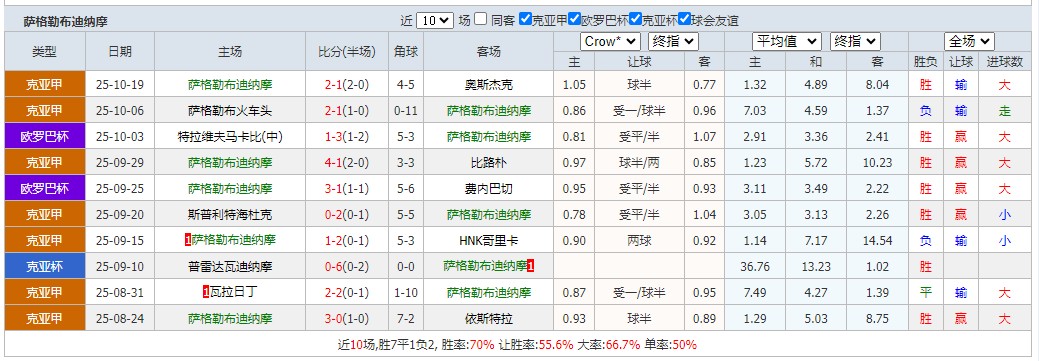This screenshot has height=361, width=1039.
Task: Uncheck the 克亚甲 league filter checkbox
Action: click(x=525, y=19)
